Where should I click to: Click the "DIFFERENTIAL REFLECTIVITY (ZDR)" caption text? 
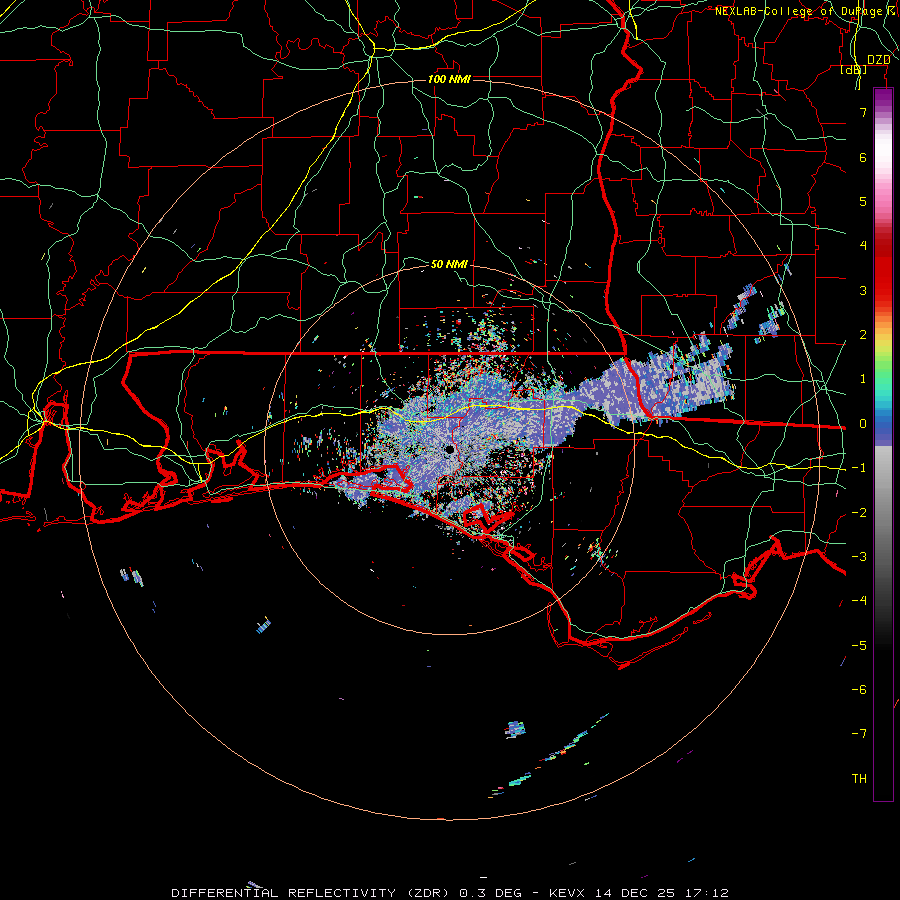313,893
